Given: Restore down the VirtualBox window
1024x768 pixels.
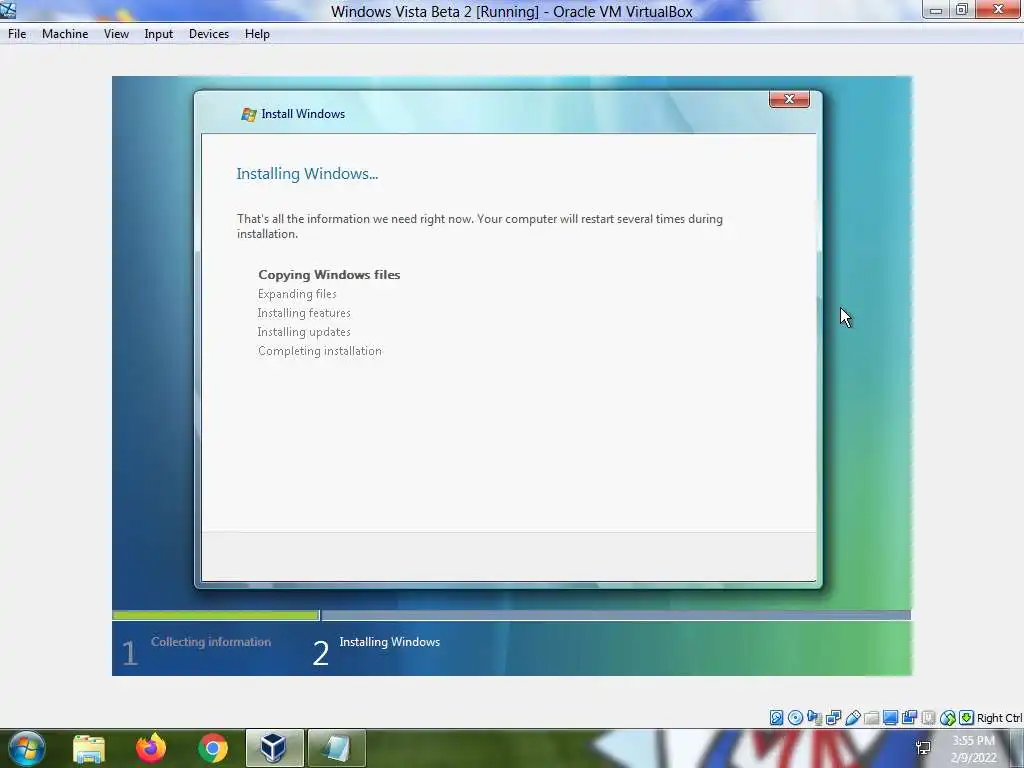Looking at the screenshot, I should click(x=962, y=10).
